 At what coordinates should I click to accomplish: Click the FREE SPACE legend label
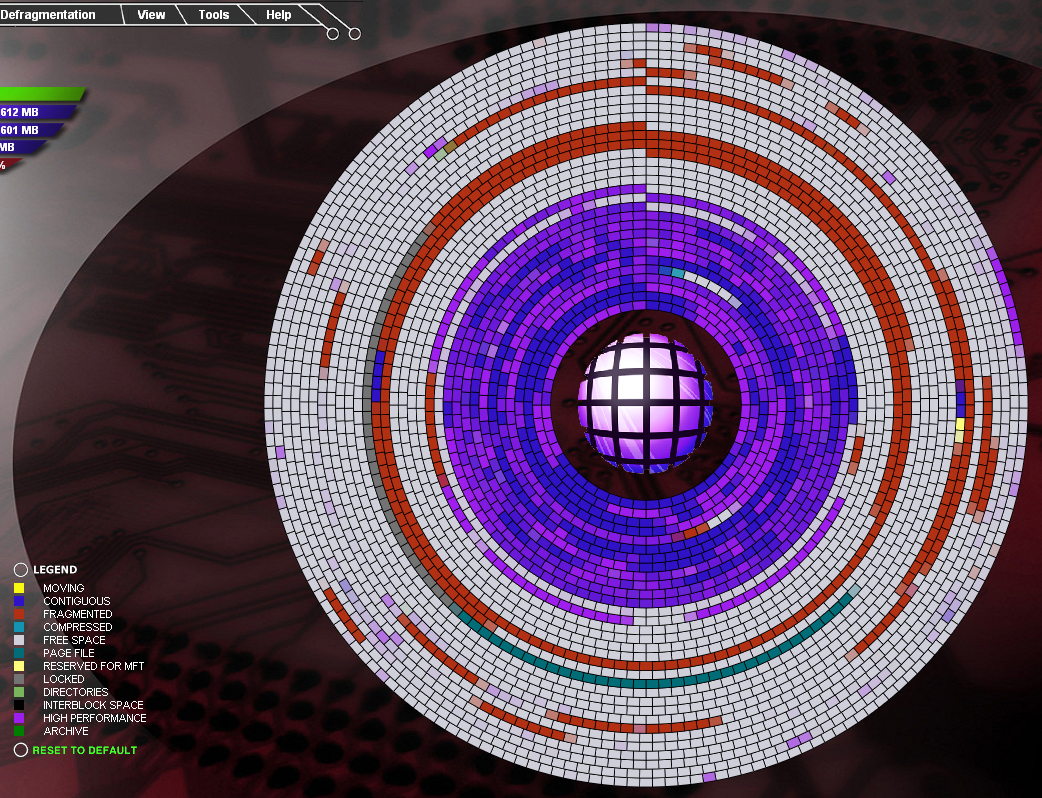click(74, 640)
